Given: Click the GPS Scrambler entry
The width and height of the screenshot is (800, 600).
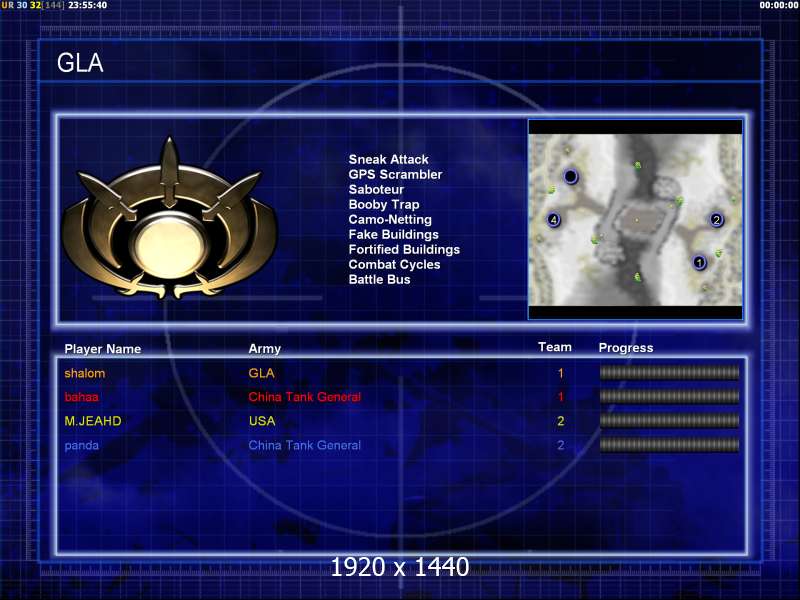Looking at the screenshot, I should tap(395, 174).
